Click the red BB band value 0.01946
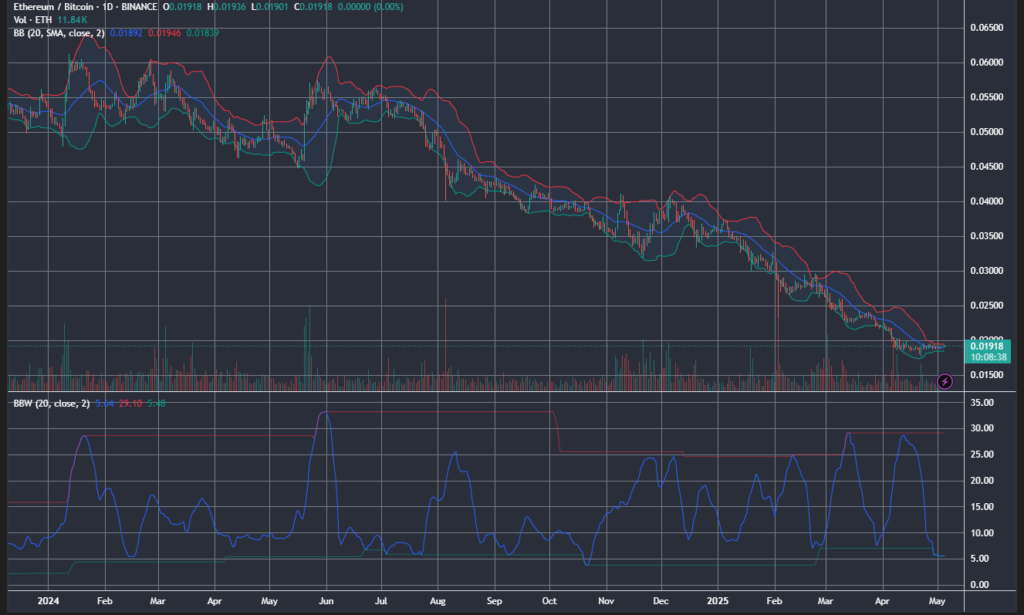Screen dimensions: 1024x615 [x=163, y=33]
